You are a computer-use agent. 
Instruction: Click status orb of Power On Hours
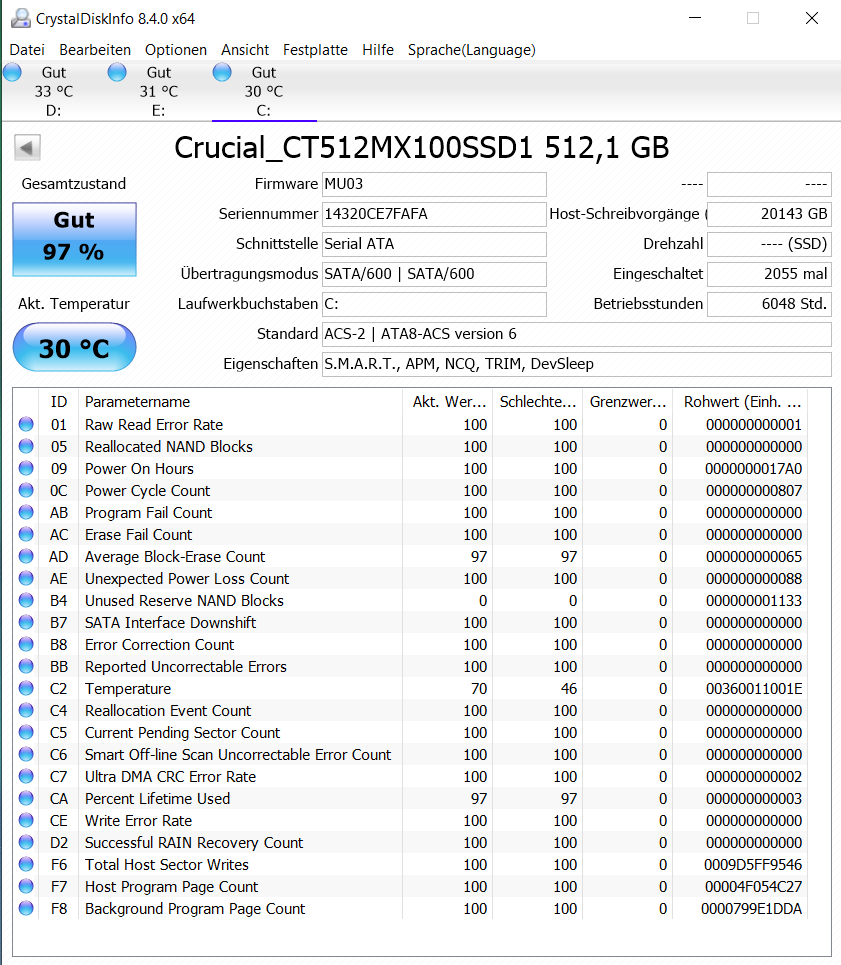point(26,468)
